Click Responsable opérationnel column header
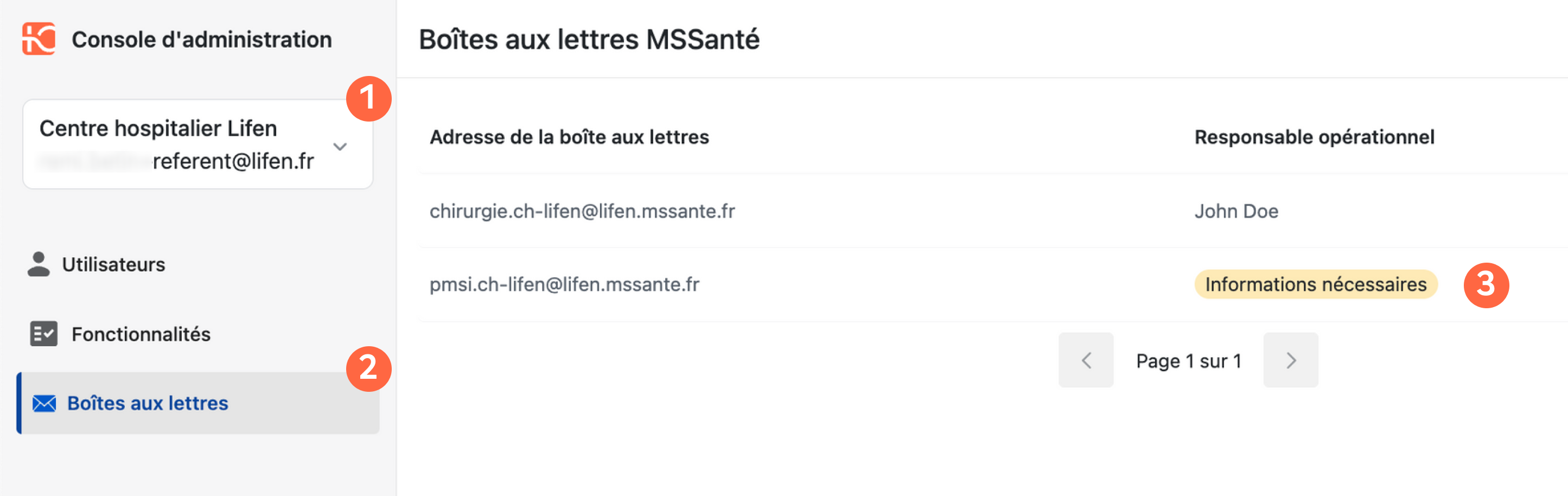1568x496 pixels. click(1314, 137)
